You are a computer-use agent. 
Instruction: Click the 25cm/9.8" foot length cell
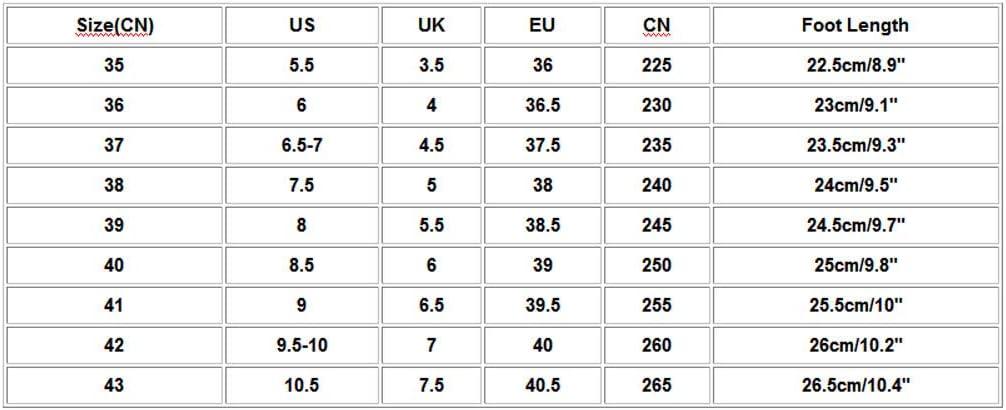[855, 265]
